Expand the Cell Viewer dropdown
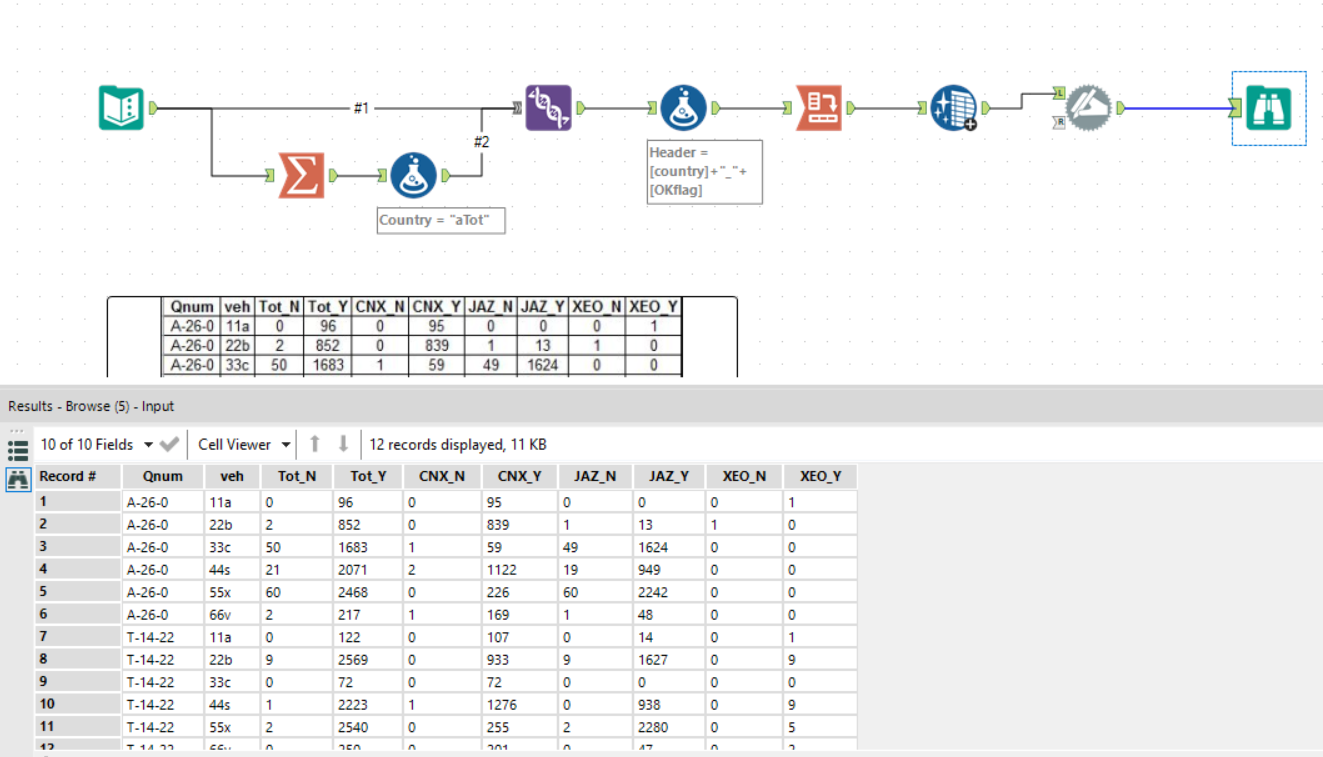The image size is (1323, 757). pos(243,444)
